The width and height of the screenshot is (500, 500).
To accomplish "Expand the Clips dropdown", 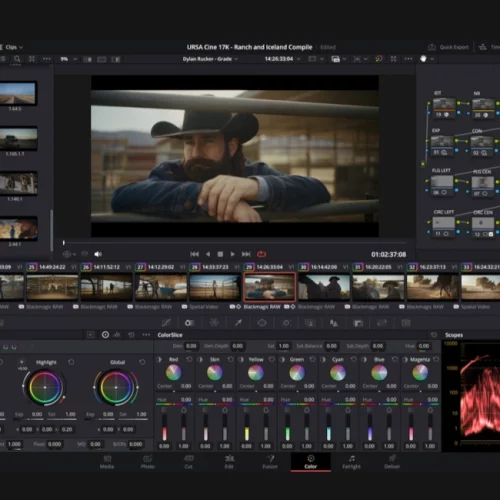I will (14, 47).
